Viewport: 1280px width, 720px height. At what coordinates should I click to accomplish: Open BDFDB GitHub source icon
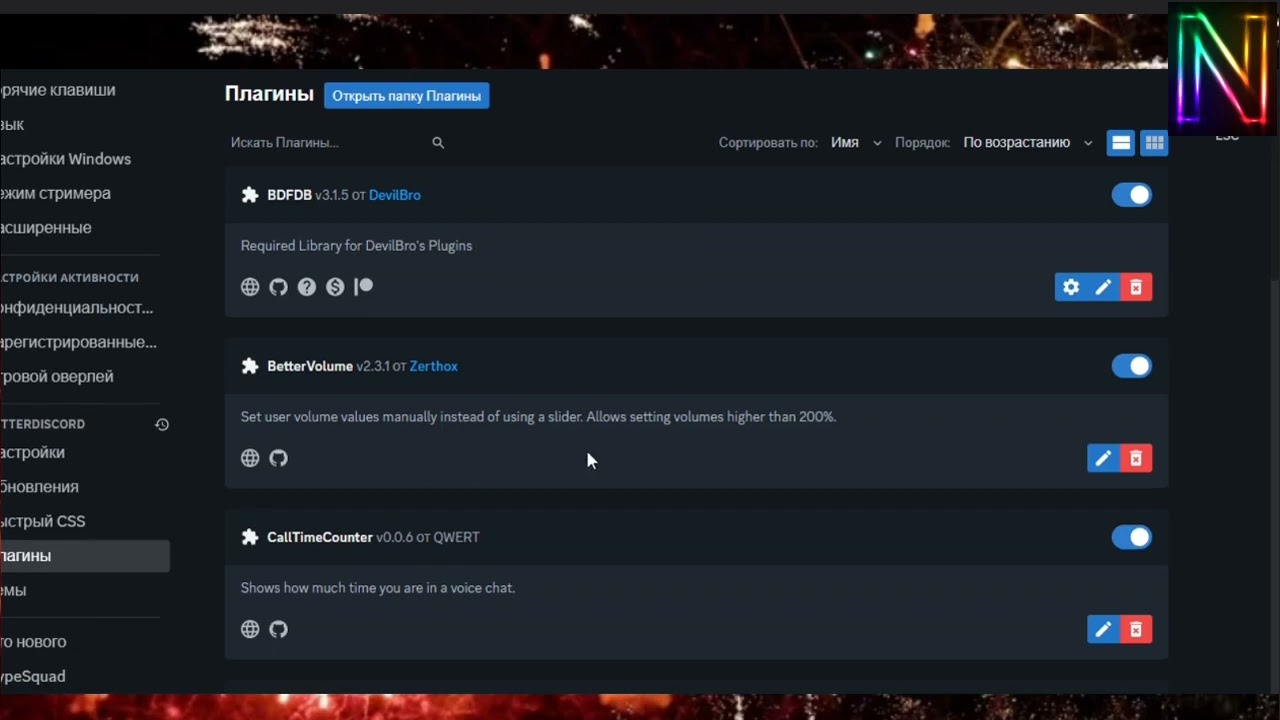coord(279,287)
